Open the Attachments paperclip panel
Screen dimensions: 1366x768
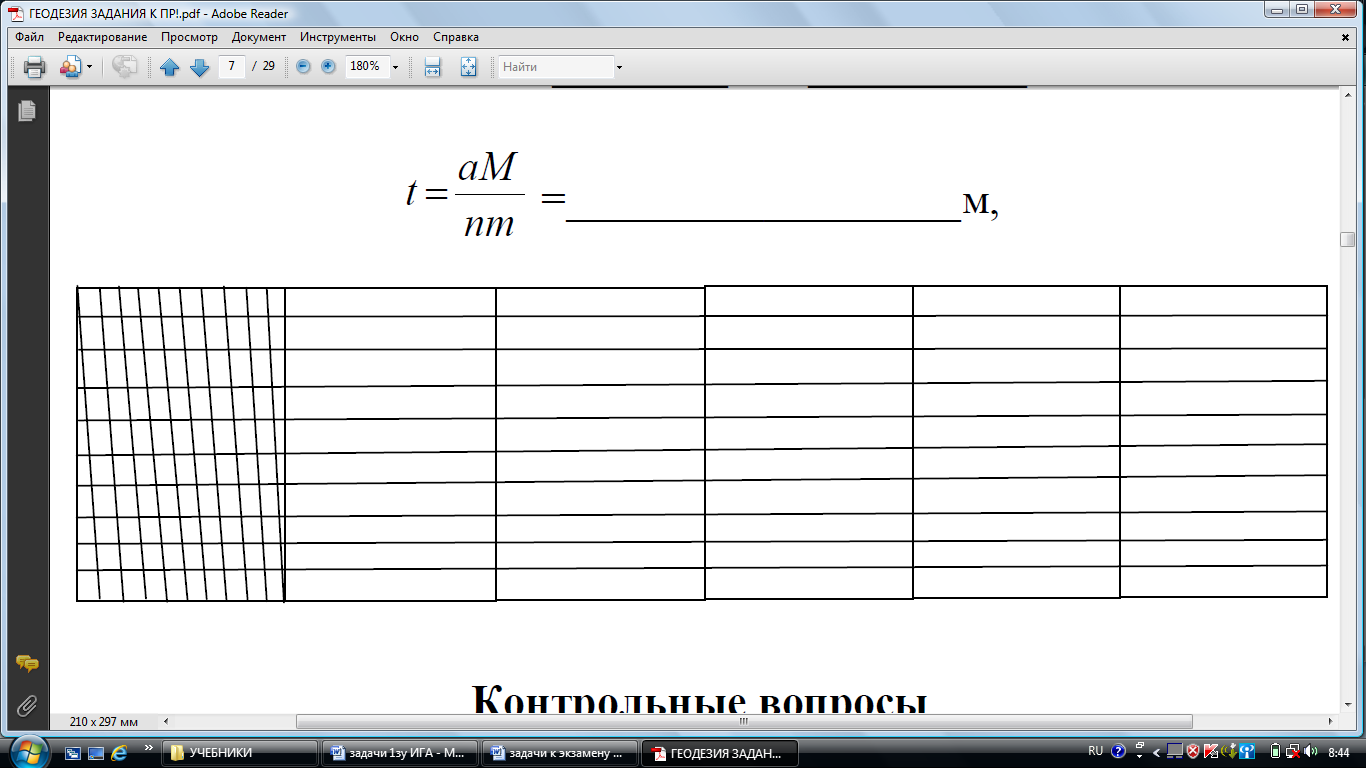point(27,705)
